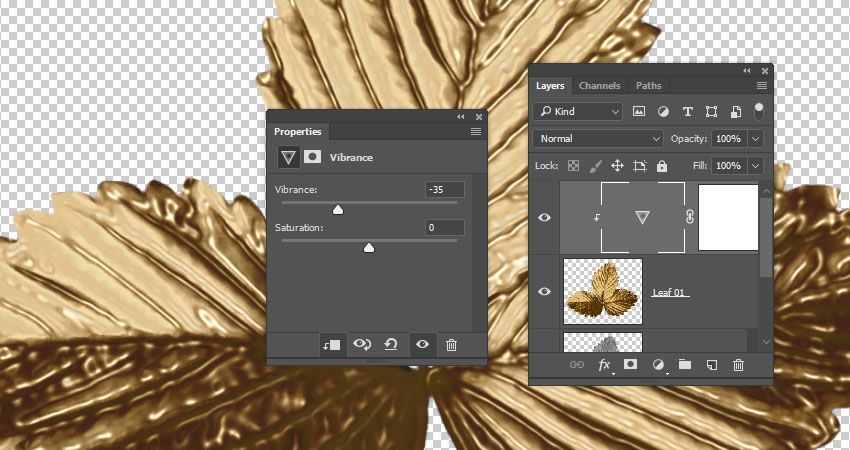Screen dimensions: 850x450
Task: Click the Saturation value field
Action: click(445, 228)
